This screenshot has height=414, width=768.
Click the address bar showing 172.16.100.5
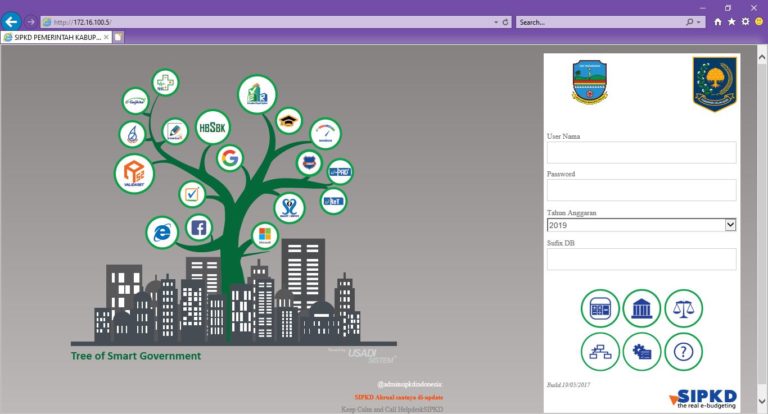click(x=267, y=22)
